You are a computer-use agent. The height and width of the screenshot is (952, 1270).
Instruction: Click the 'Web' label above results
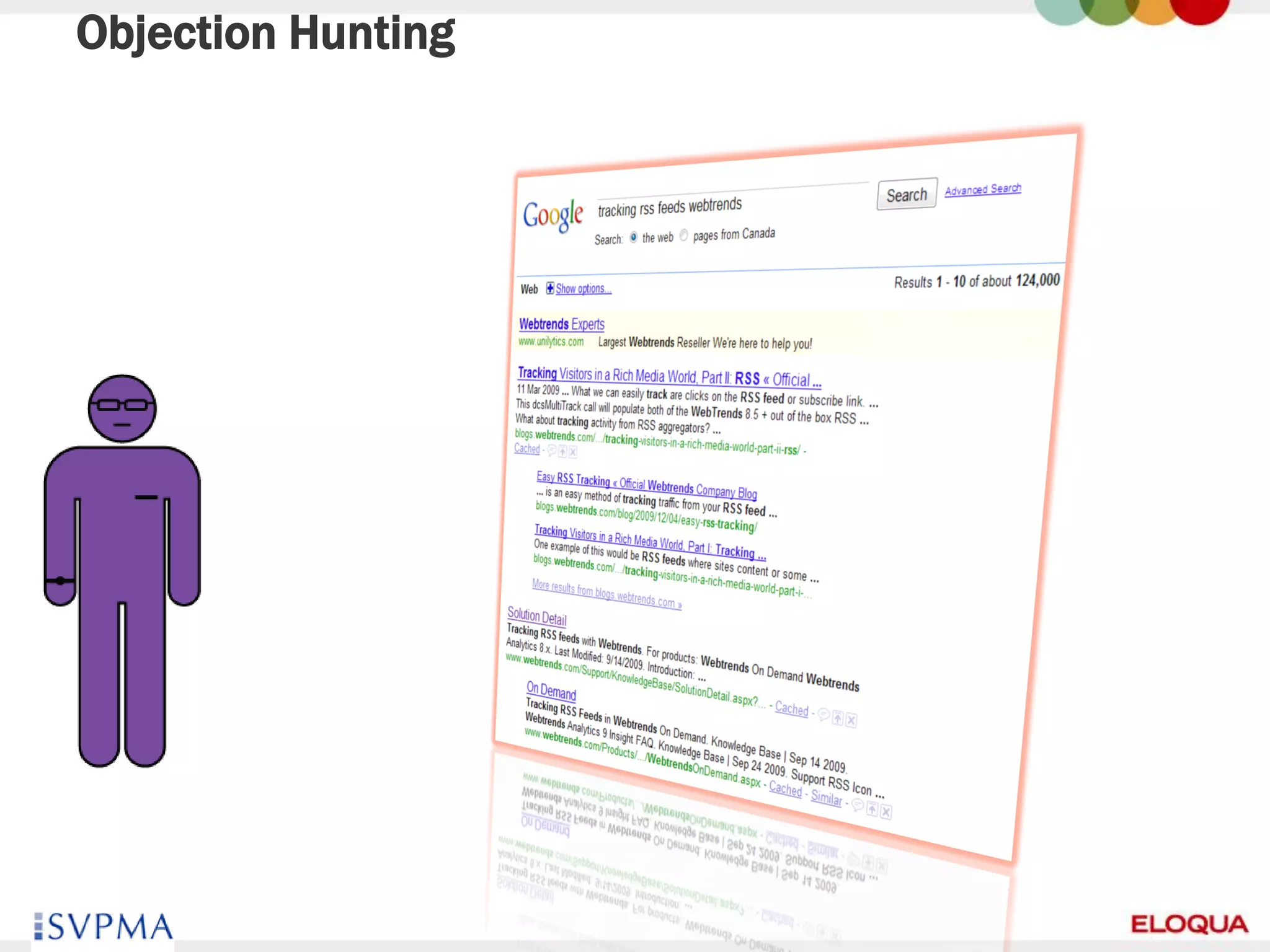(x=529, y=289)
